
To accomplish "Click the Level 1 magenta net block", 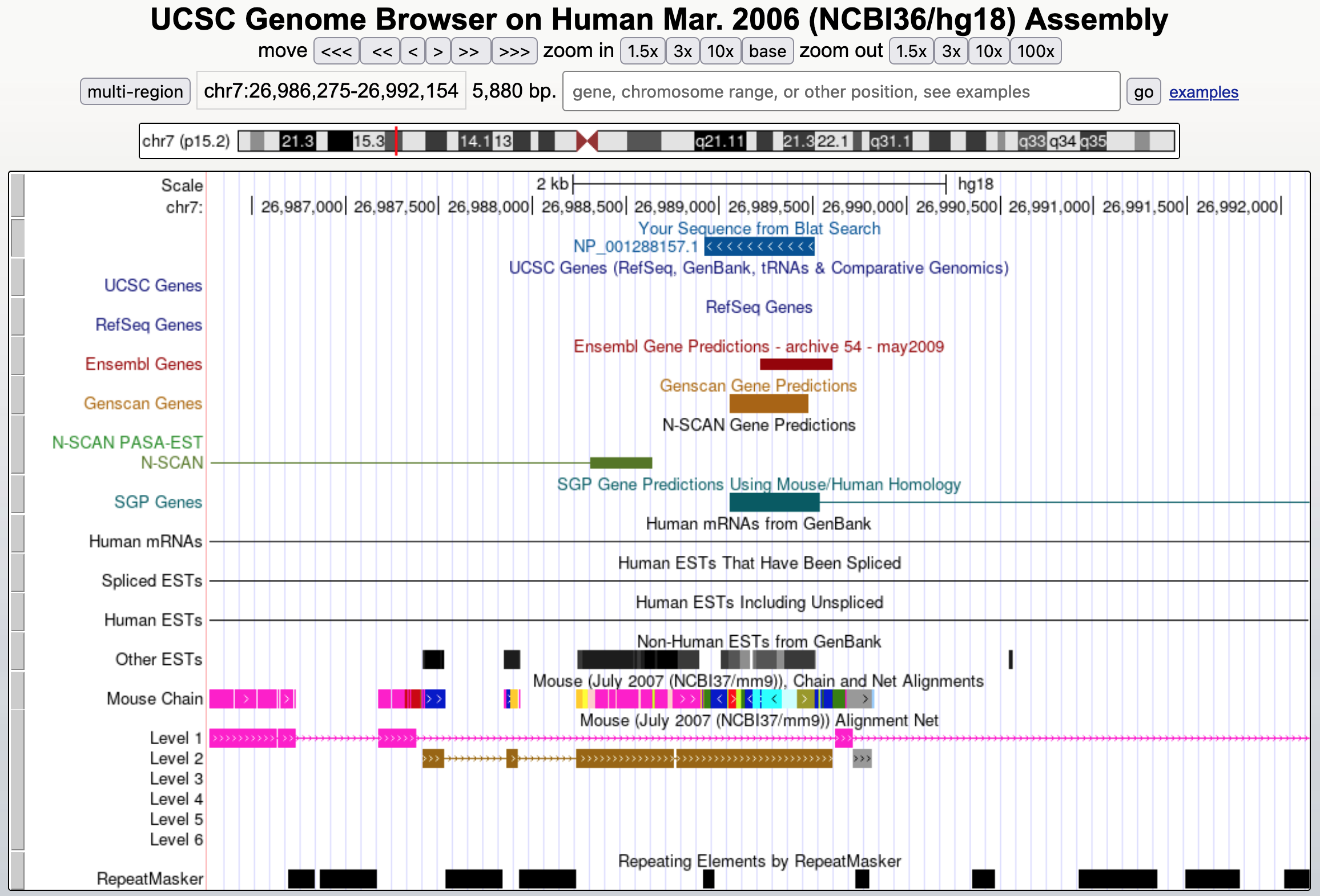I will pos(243,738).
